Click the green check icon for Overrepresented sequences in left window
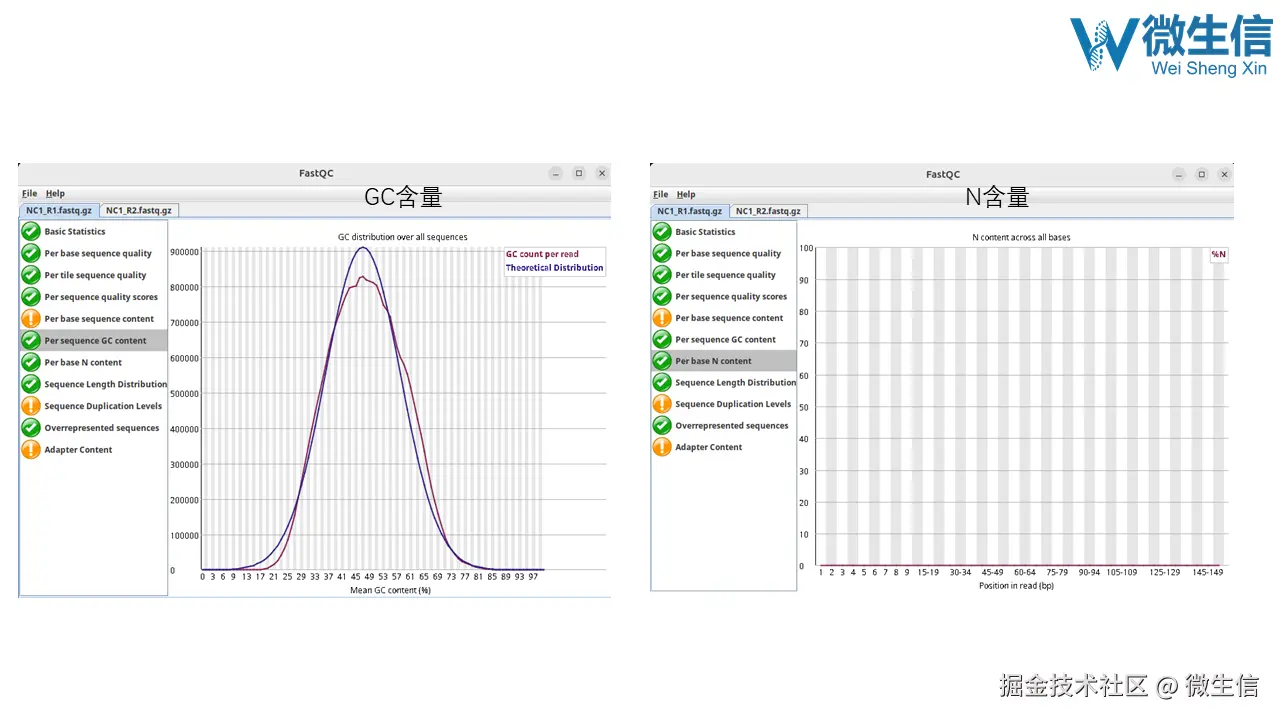 [31, 428]
